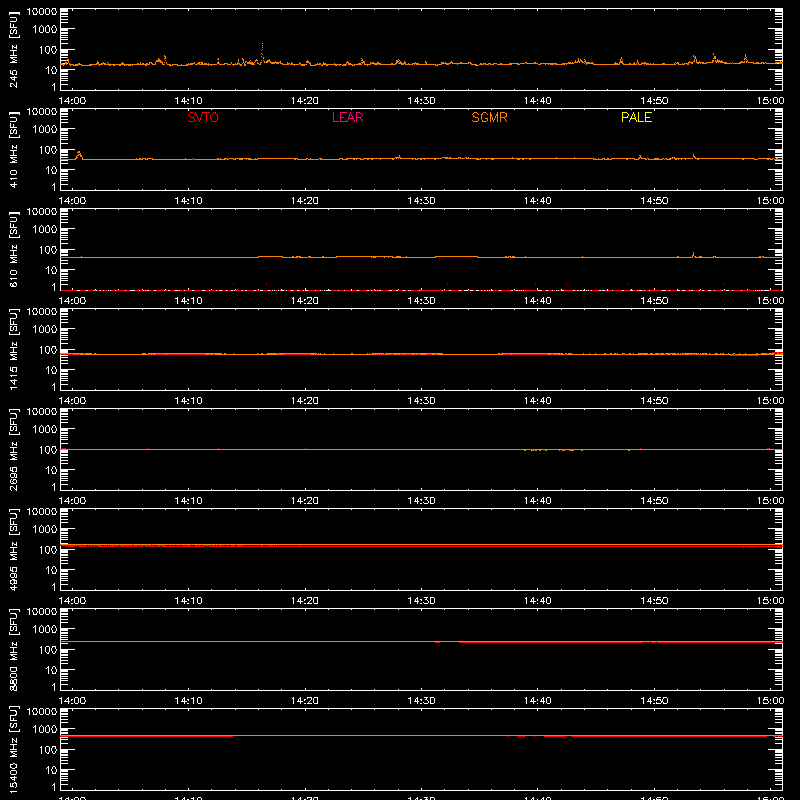The width and height of the screenshot is (800, 800).
Task: Click the 2695 MHz [SFU] axis label
Action: tap(14, 449)
